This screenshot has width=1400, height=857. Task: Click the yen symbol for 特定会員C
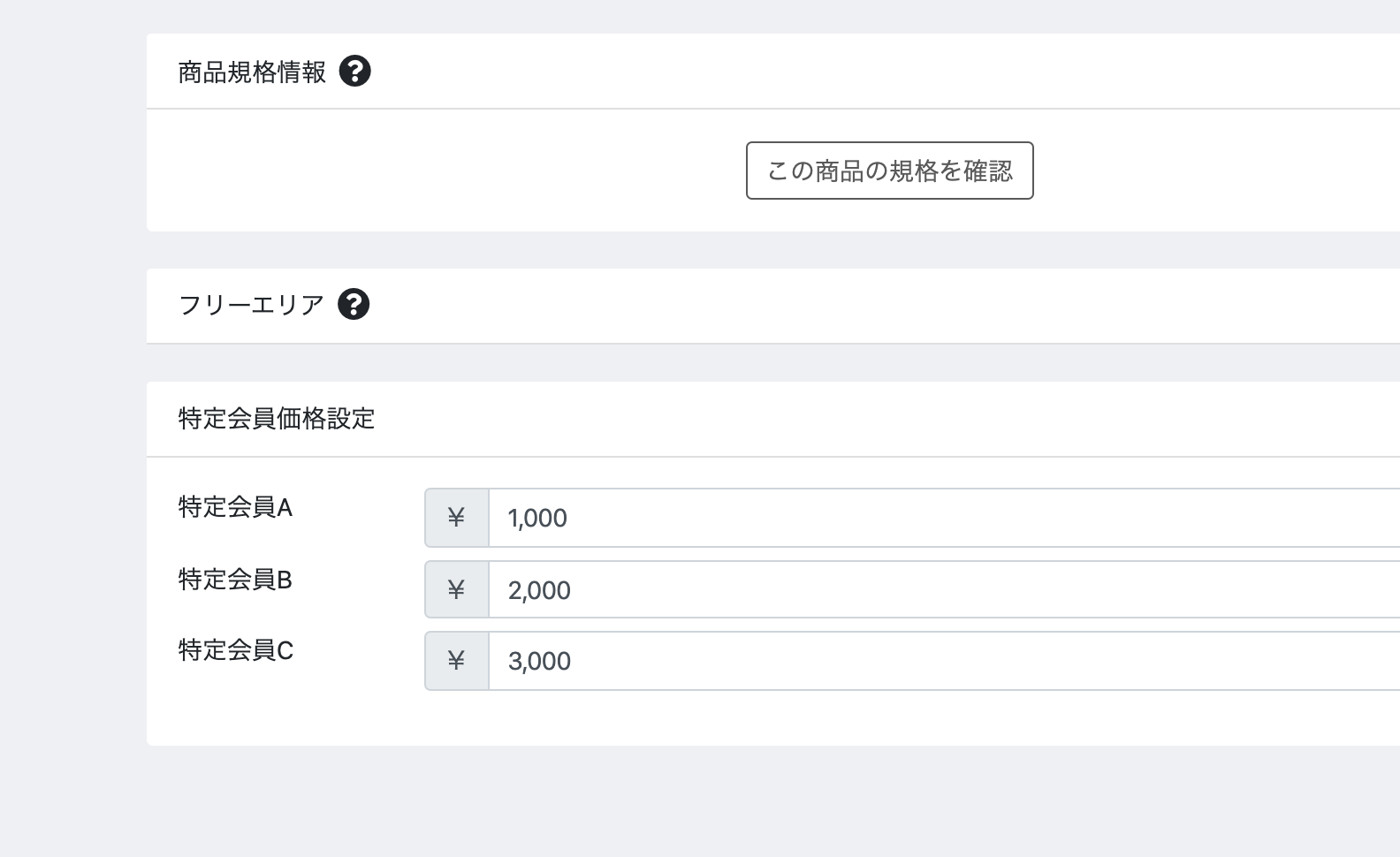tap(456, 661)
